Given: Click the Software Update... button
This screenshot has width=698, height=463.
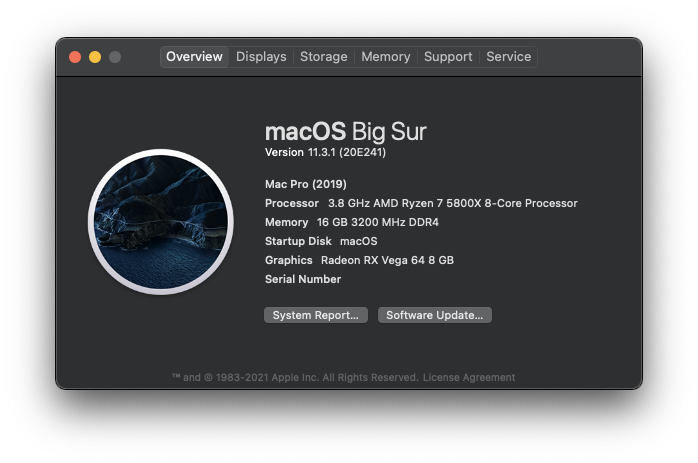Looking at the screenshot, I should pos(434,315).
